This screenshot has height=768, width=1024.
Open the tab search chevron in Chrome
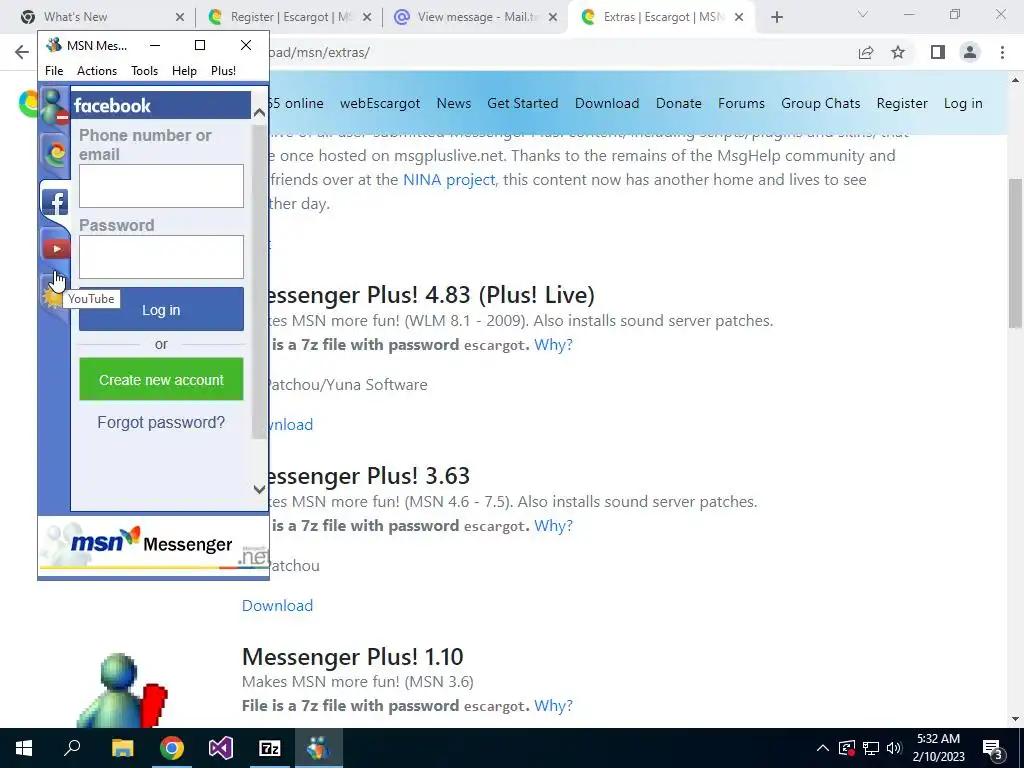[862, 14]
